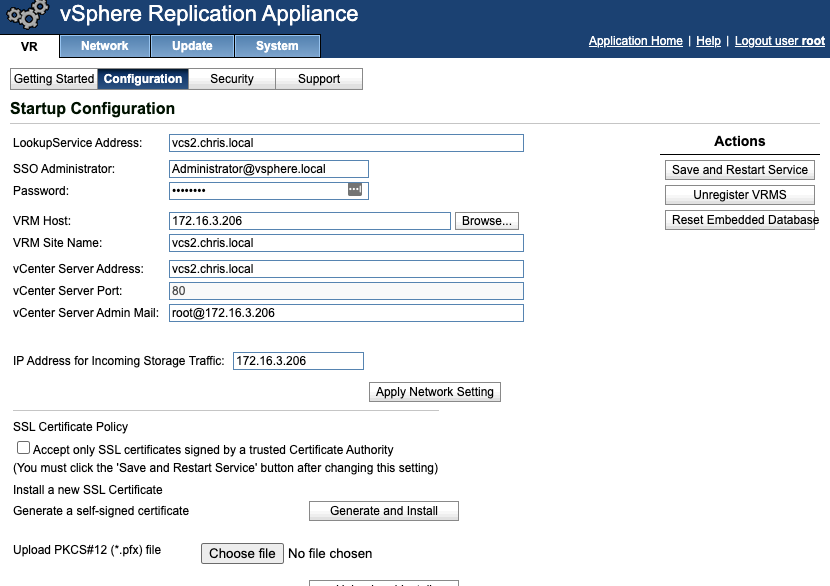830x586 pixels.
Task: Select the Configuration sub-tab
Action: click(143, 79)
